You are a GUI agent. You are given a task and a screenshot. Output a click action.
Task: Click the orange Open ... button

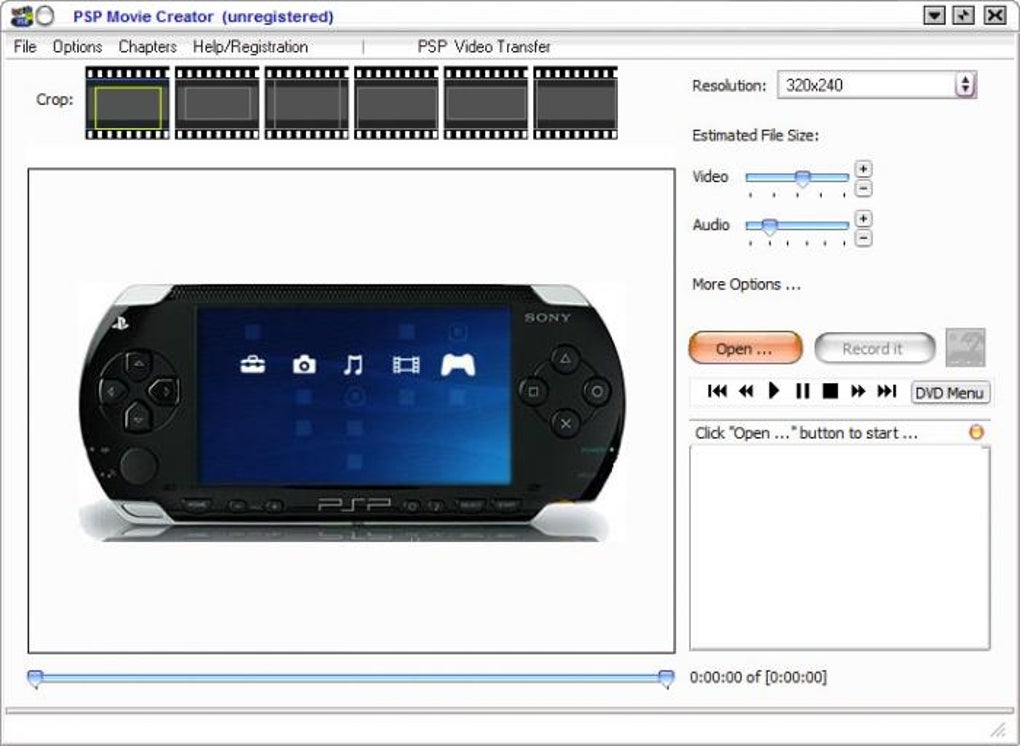coord(745,348)
